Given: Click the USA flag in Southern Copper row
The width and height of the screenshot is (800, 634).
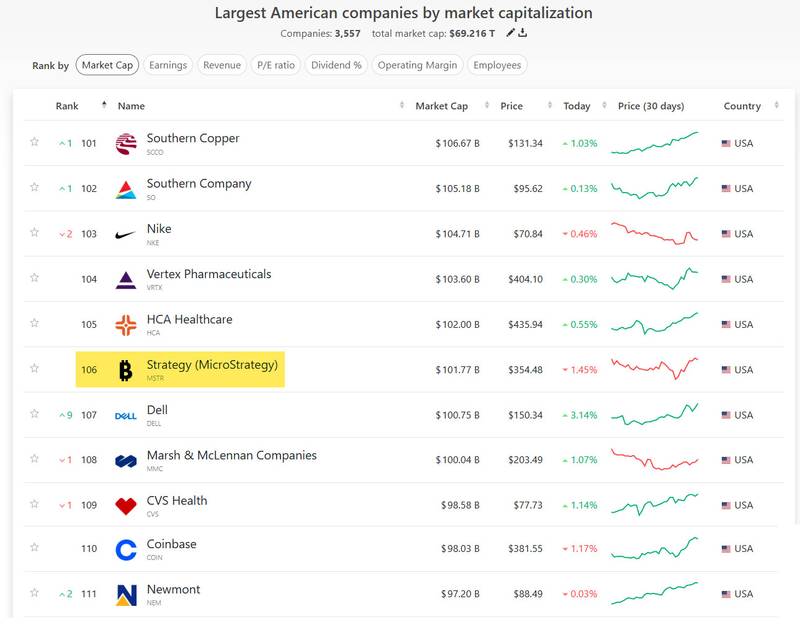Looking at the screenshot, I should click(x=726, y=143).
